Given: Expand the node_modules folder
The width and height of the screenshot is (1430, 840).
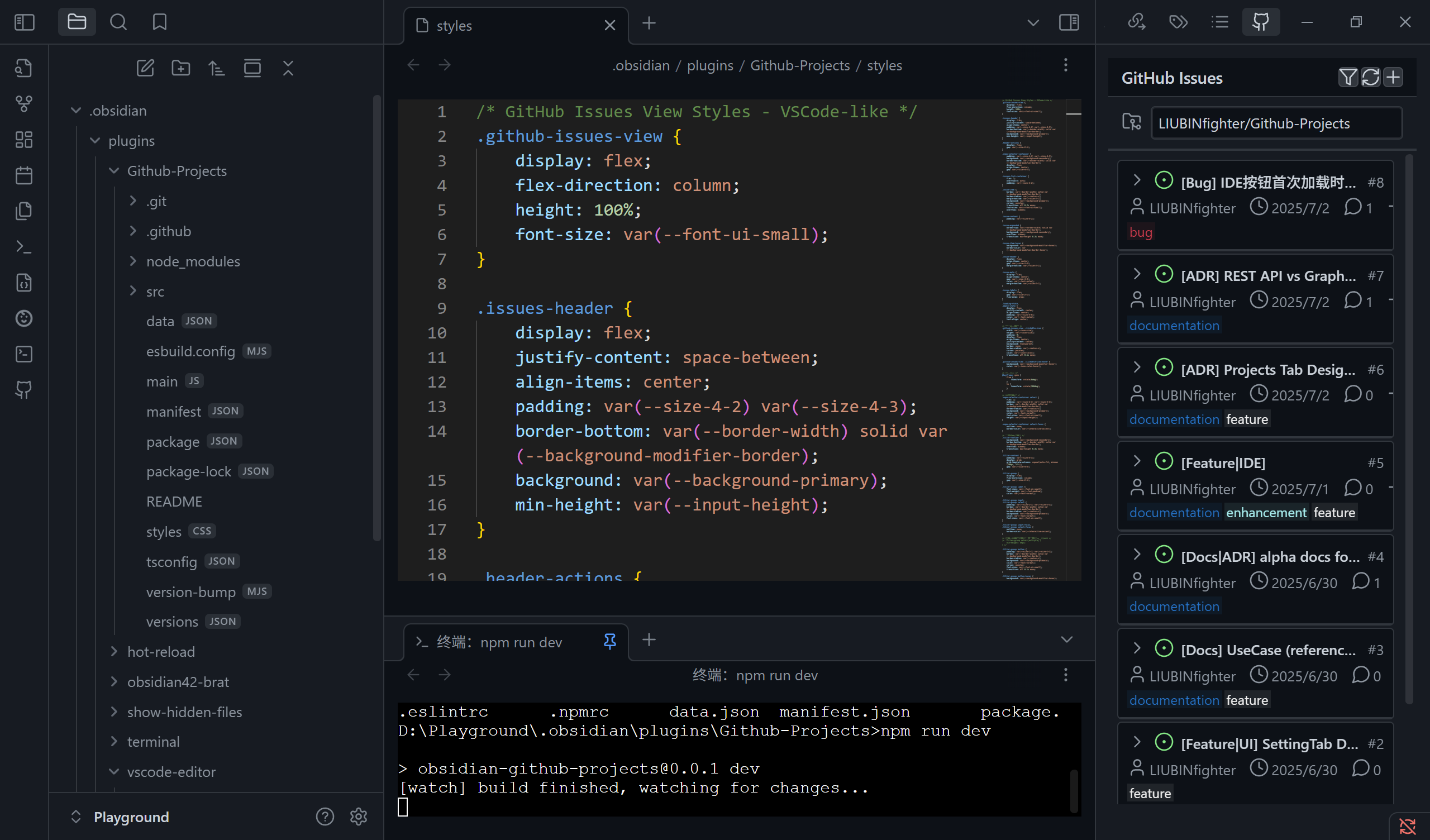Looking at the screenshot, I should click(133, 261).
